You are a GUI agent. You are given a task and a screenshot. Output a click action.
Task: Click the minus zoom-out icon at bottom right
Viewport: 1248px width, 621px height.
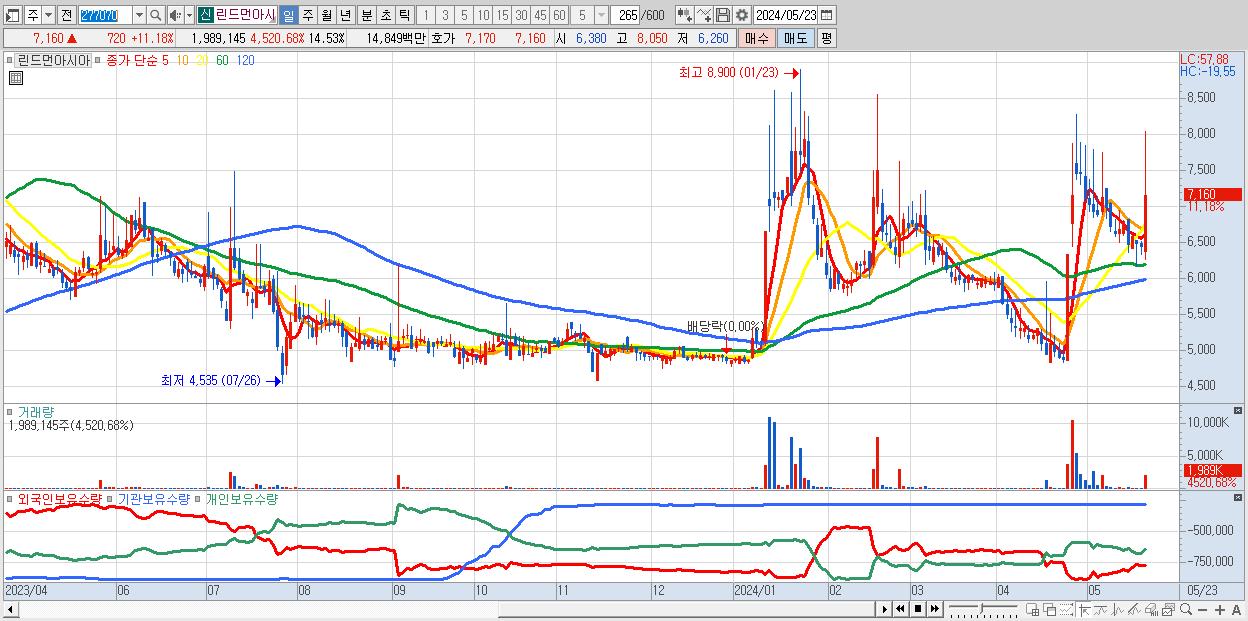(x=1202, y=610)
